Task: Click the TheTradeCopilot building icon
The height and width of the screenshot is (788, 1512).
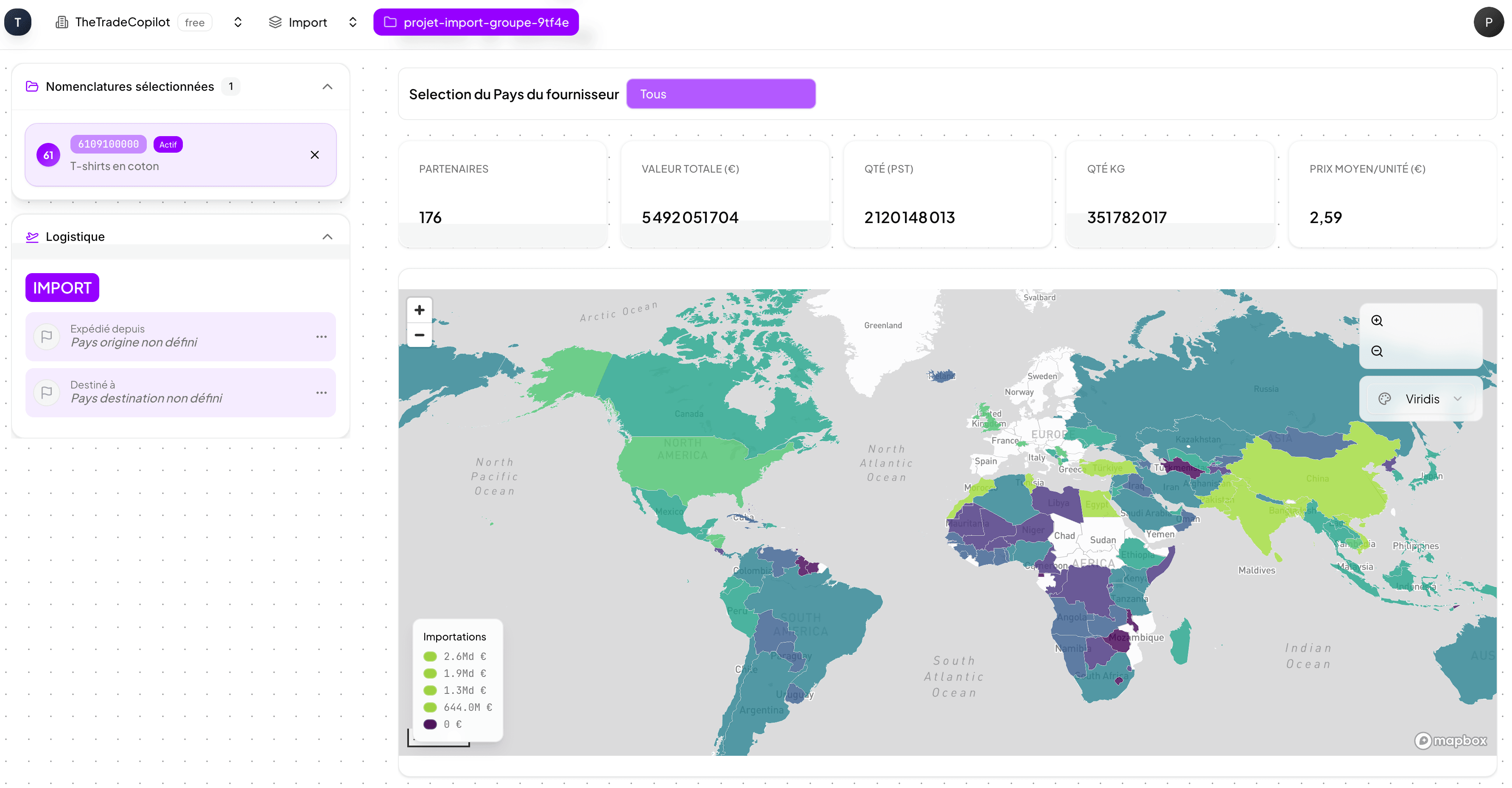Action: [62, 22]
